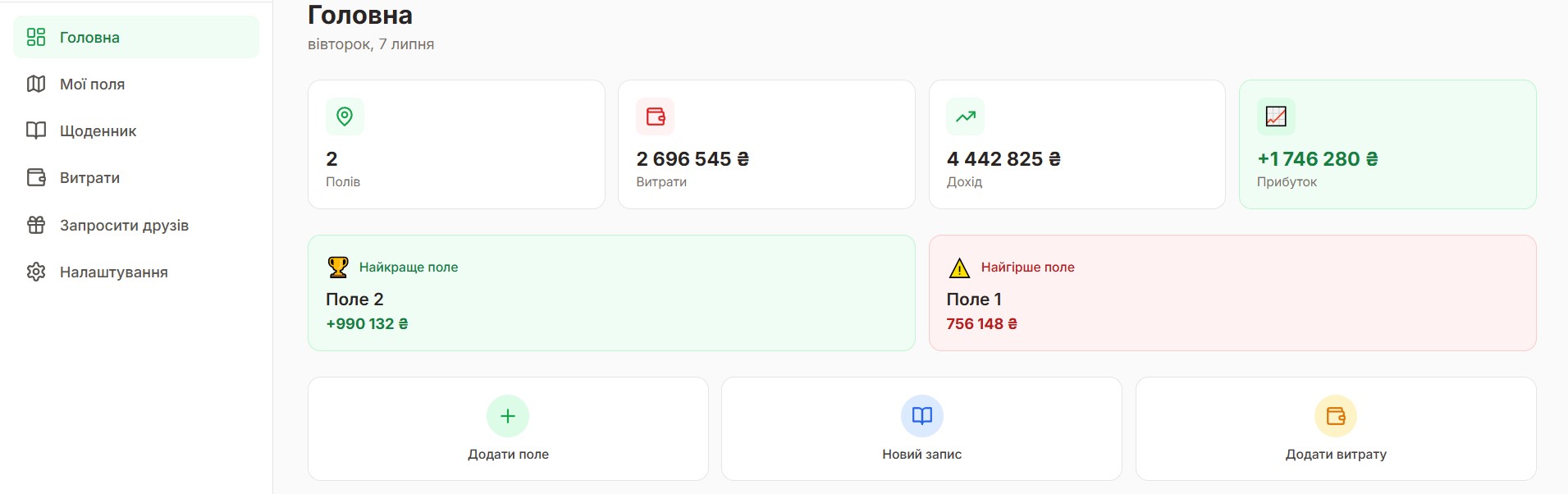Open Витрати in the sidebar menu
The width and height of the screenshot is (1568, 494).
(136, 177)
